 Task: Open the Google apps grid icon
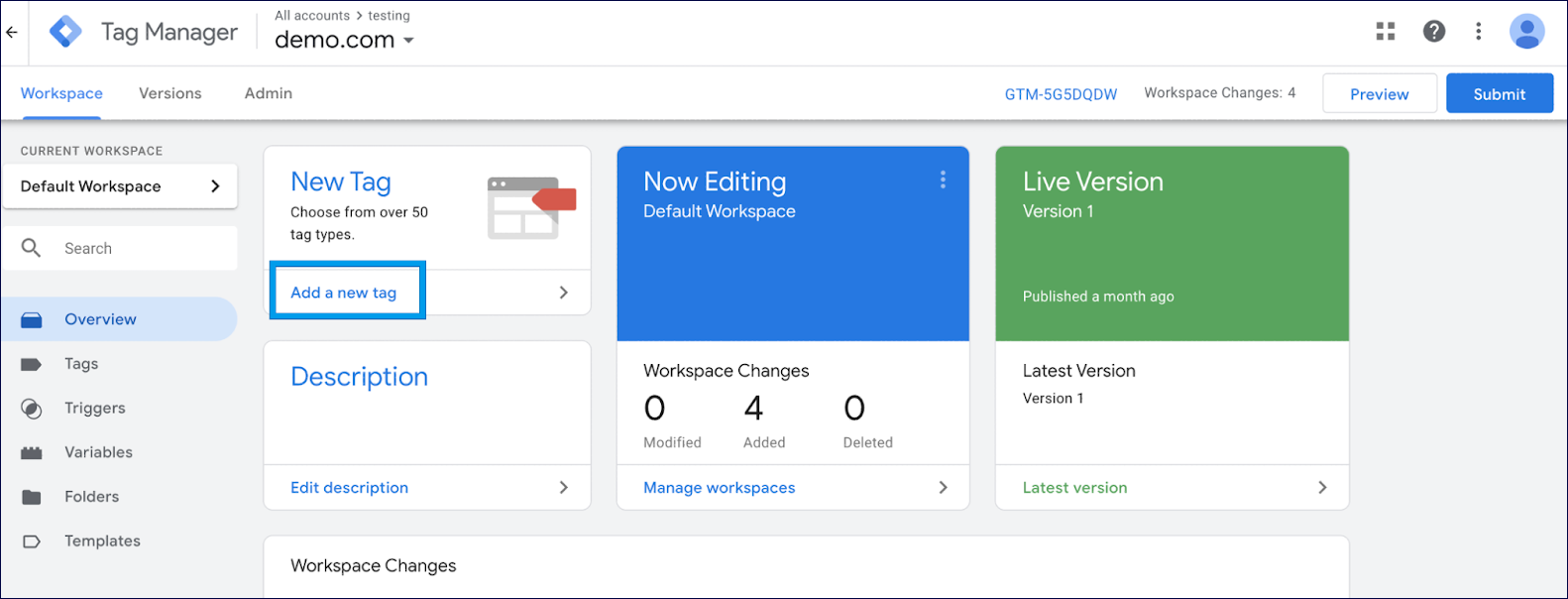coord(1386,32)
